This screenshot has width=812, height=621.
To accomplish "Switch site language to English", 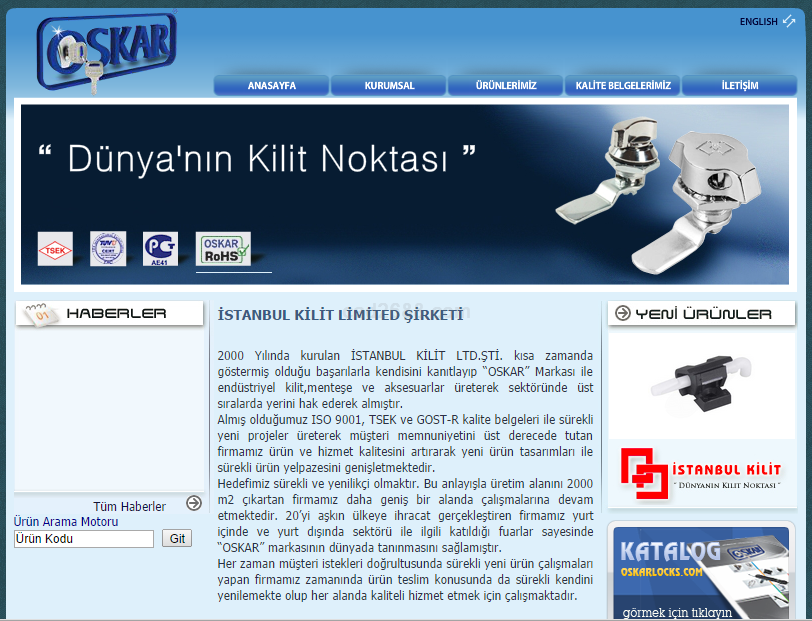I will pos(758,21).
